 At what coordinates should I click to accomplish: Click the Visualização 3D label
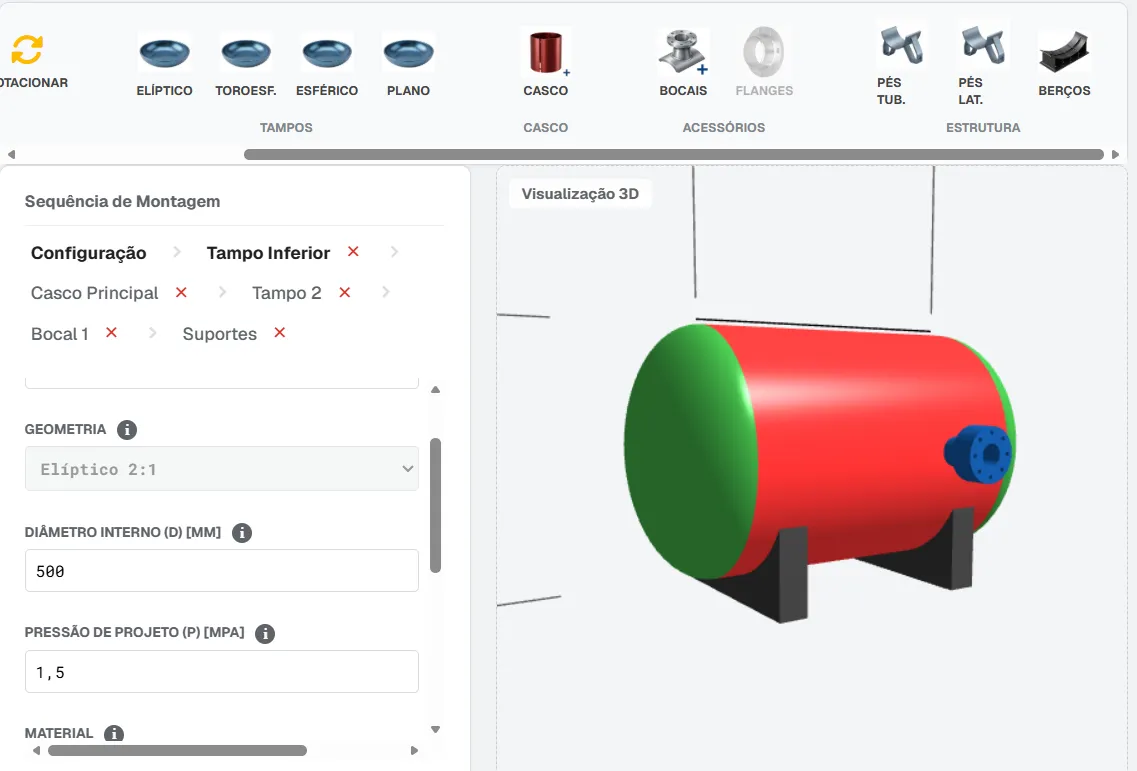(x=580, y=194)
